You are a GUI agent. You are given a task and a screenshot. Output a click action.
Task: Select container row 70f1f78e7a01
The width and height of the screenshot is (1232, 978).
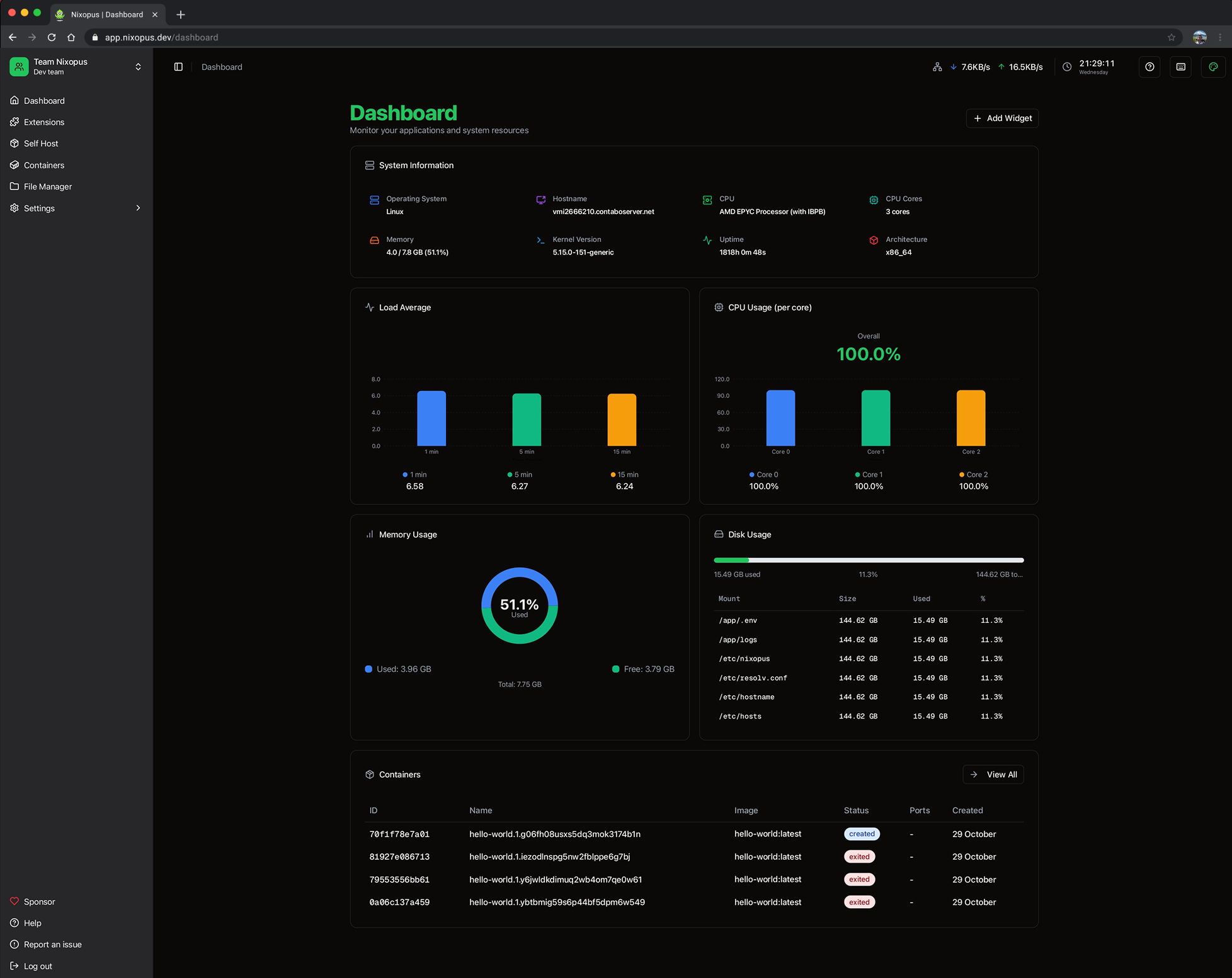coord(399,834)
